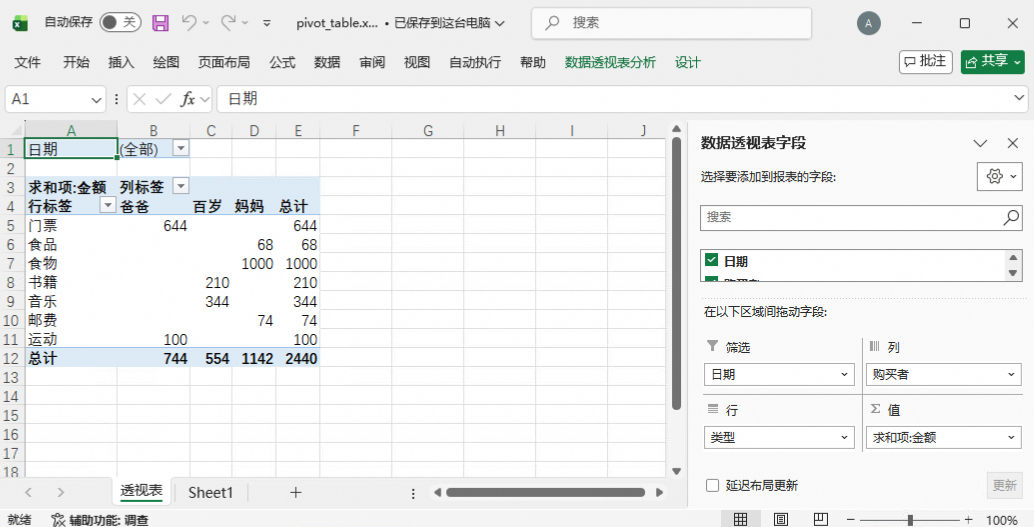Open the 日期 item in 筛选 area
This screenshot has height=527, width=1034.
(x=779, y=375)
